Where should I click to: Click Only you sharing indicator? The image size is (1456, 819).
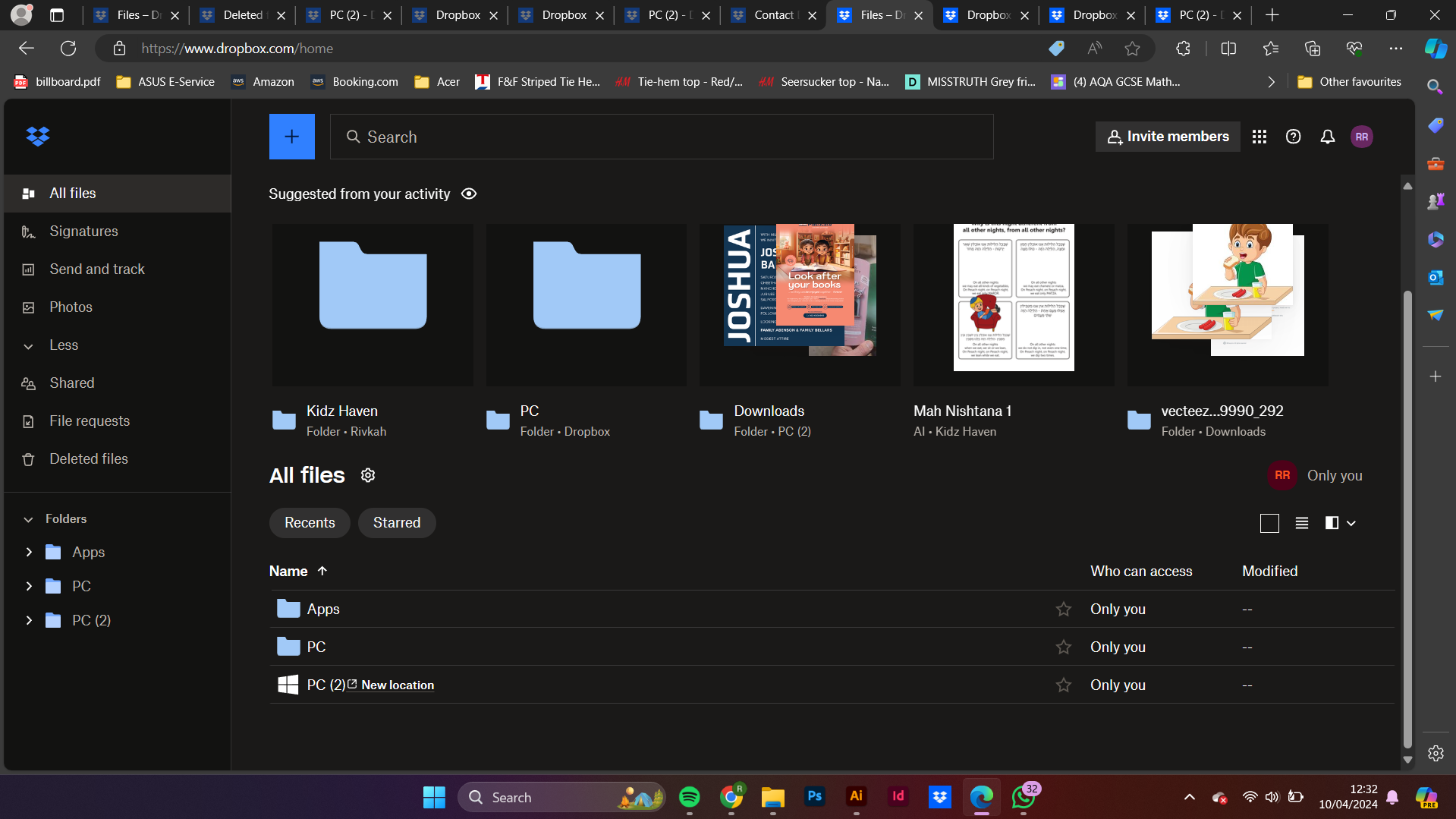point(1316,475)
